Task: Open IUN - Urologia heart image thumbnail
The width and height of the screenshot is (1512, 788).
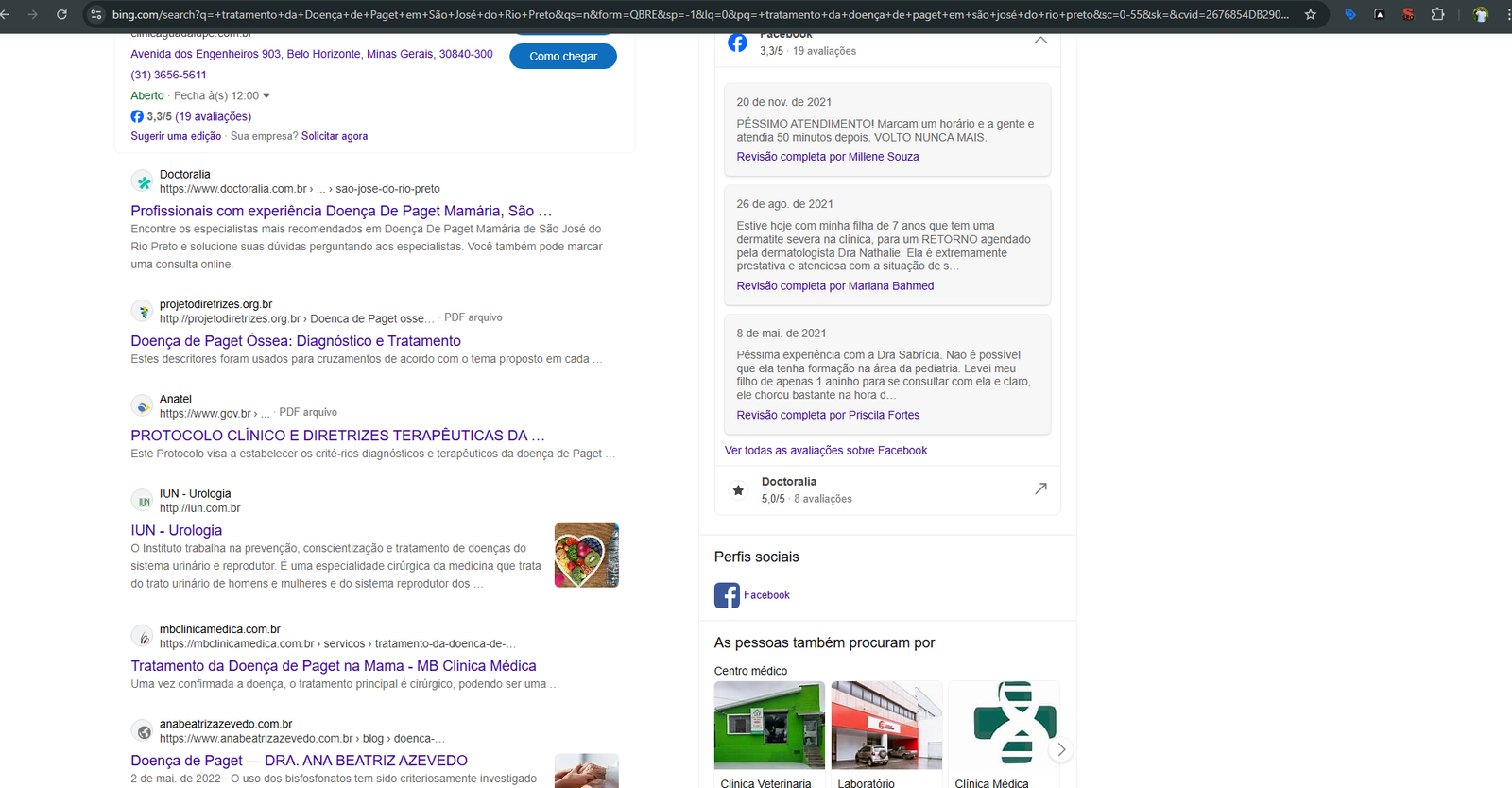Action: 587,556
